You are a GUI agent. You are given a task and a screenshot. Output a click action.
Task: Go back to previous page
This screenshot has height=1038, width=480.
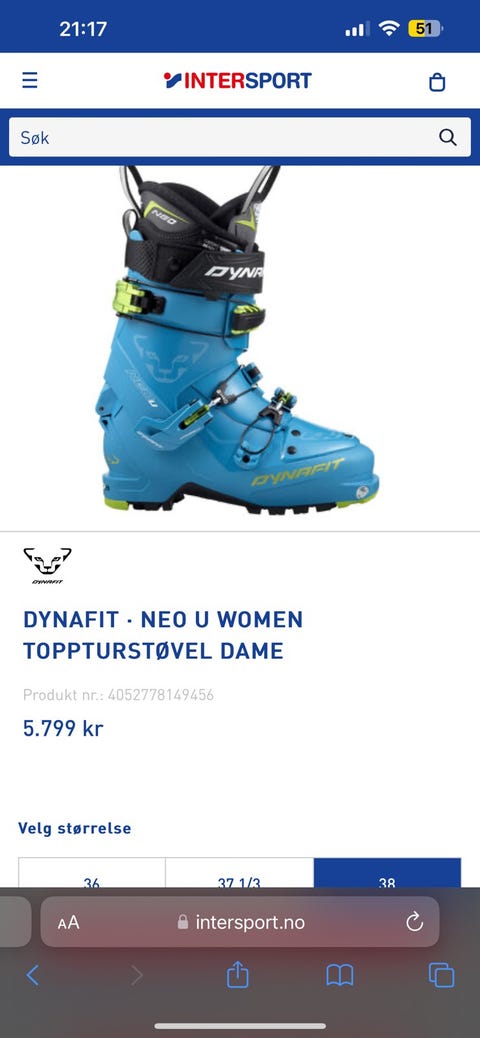(32, 975)
